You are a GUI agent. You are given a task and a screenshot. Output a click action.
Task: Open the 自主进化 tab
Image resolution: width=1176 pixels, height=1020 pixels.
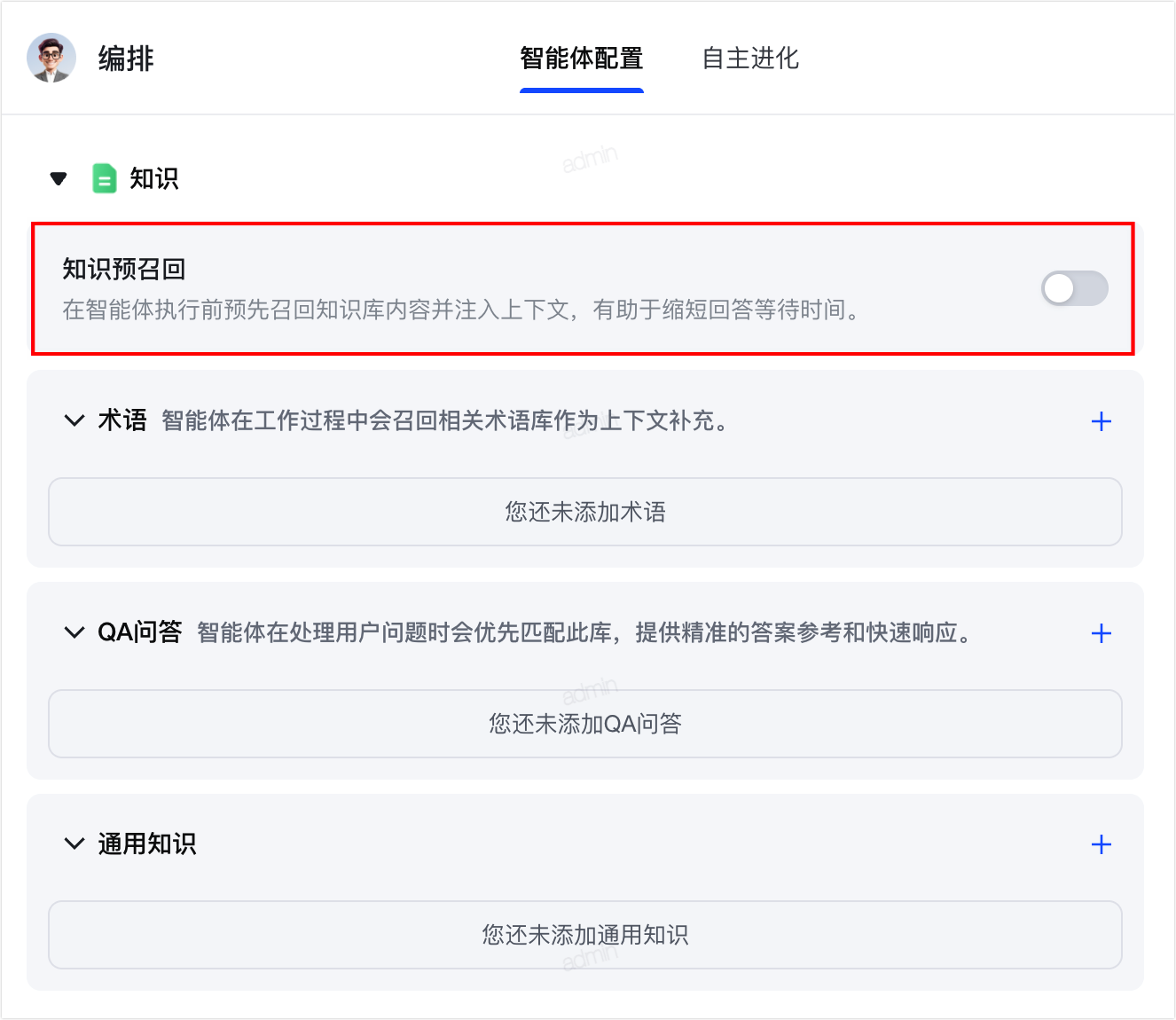pyautogui.click(x=750, y=59)
